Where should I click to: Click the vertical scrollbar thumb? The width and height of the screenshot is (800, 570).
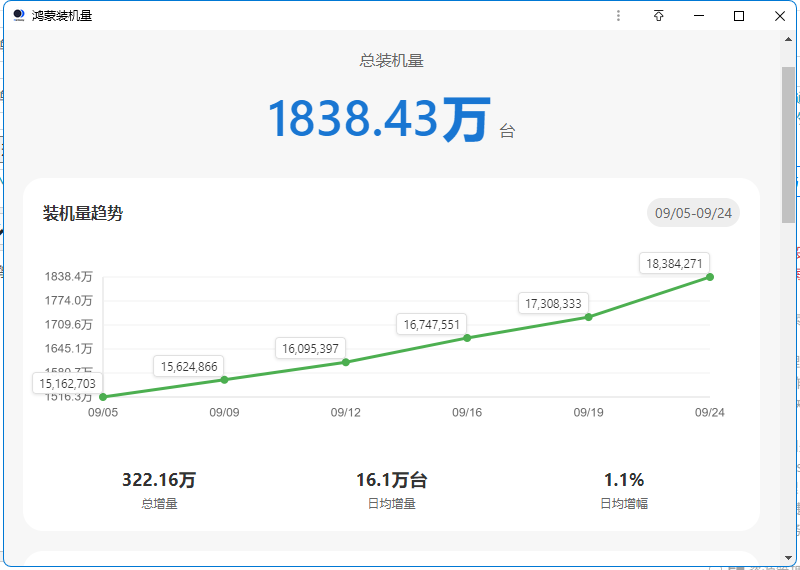point(788,145)
